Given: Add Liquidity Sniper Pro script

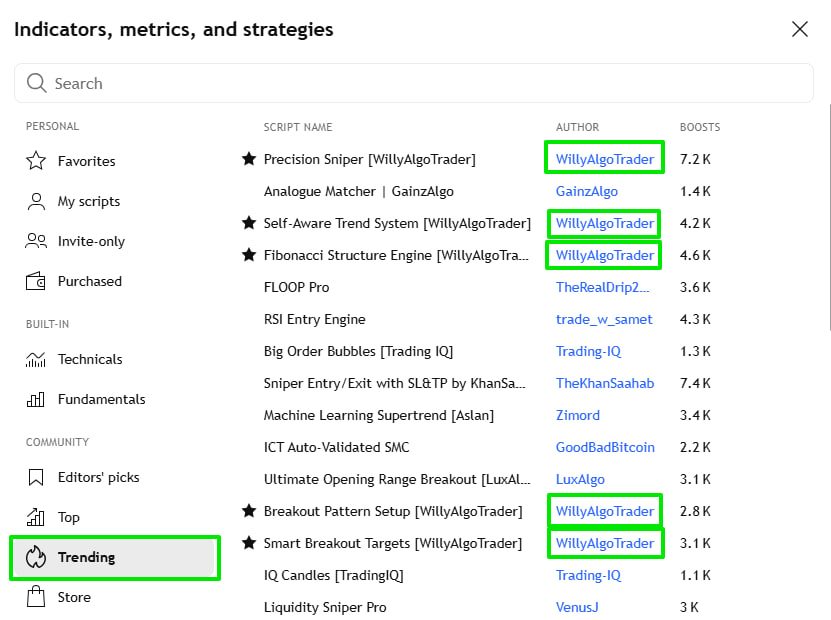Looking at the screenshot, I should pos(325,607).
